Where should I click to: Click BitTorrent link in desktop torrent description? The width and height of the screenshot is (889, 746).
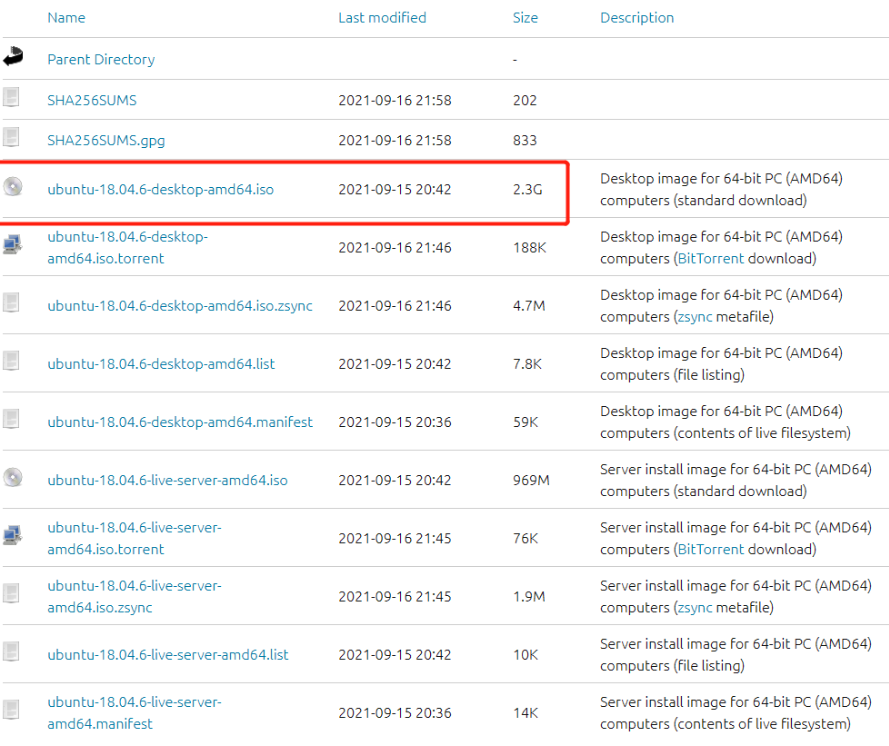click(710, 259)
